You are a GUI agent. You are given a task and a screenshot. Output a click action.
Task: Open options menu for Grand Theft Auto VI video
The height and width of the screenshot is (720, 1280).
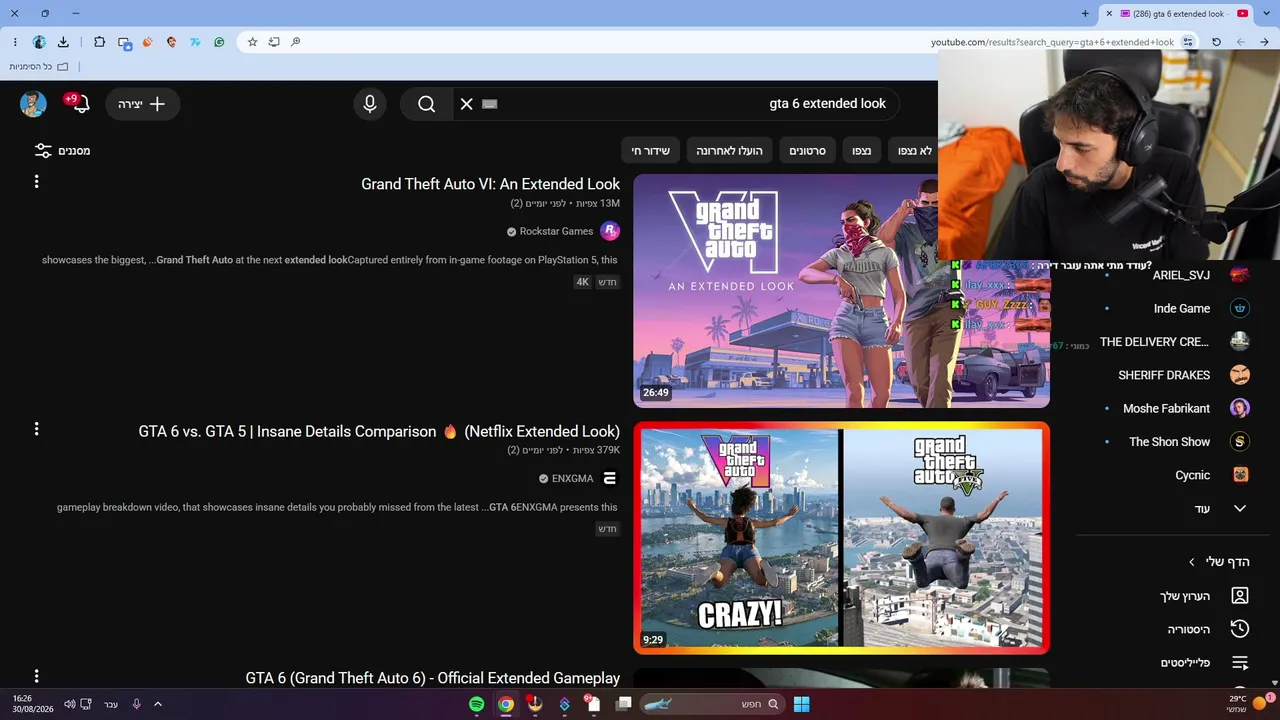pos(36,182)
